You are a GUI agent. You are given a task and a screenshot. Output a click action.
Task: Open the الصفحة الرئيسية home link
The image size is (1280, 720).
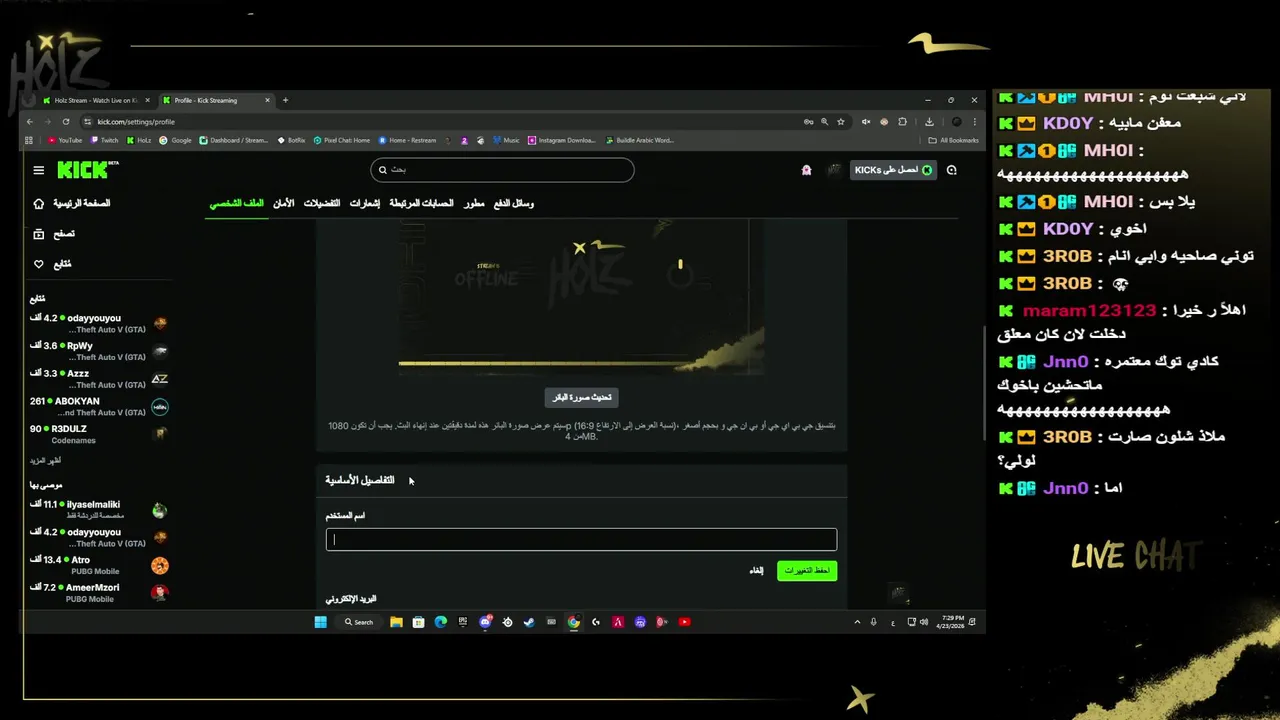tap(82, 203)
